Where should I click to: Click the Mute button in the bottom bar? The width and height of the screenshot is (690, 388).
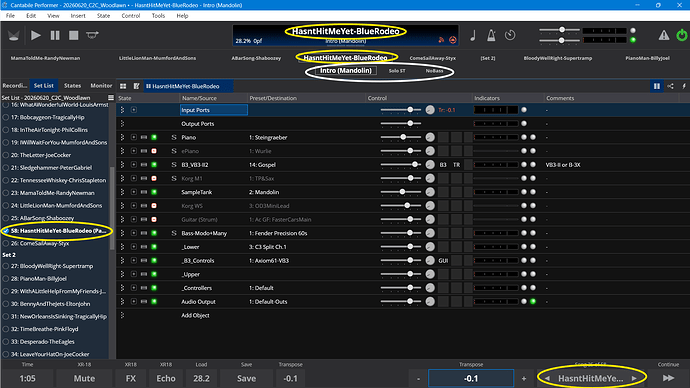pos(84,378)
